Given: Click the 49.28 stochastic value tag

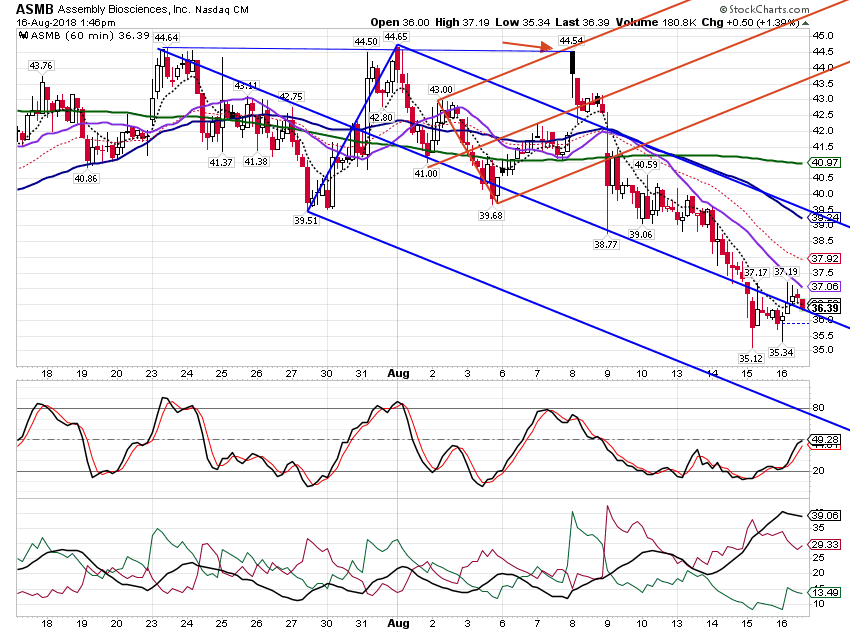Looking at the screenshot, I should 825,440.
